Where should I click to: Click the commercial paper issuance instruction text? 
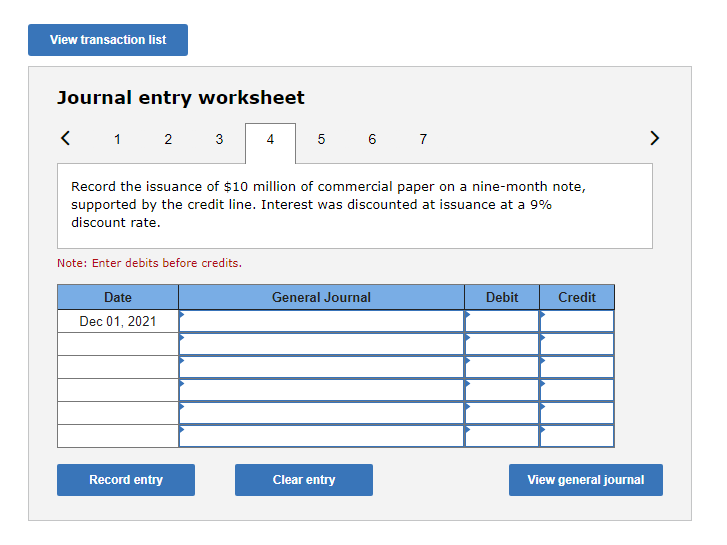point(328,205)
